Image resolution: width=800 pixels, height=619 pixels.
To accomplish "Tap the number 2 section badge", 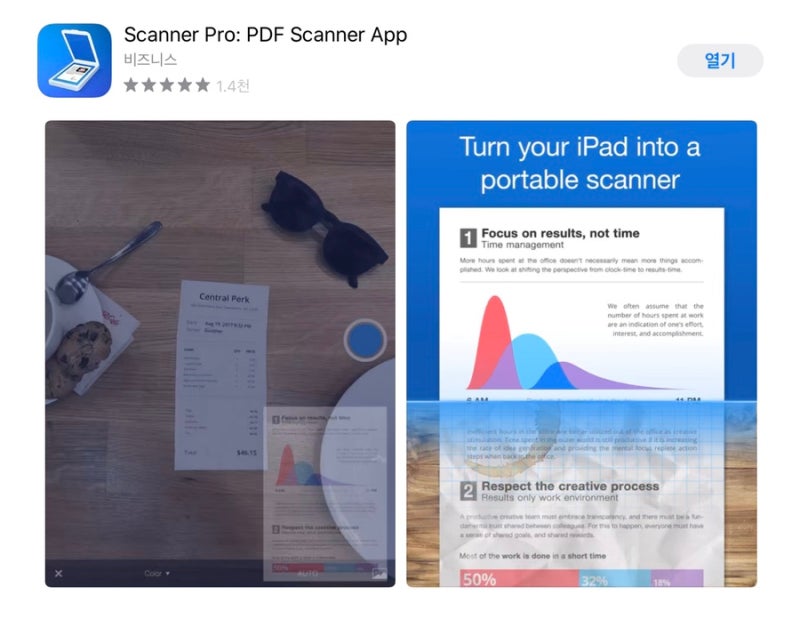I will [x=468, y=491].
